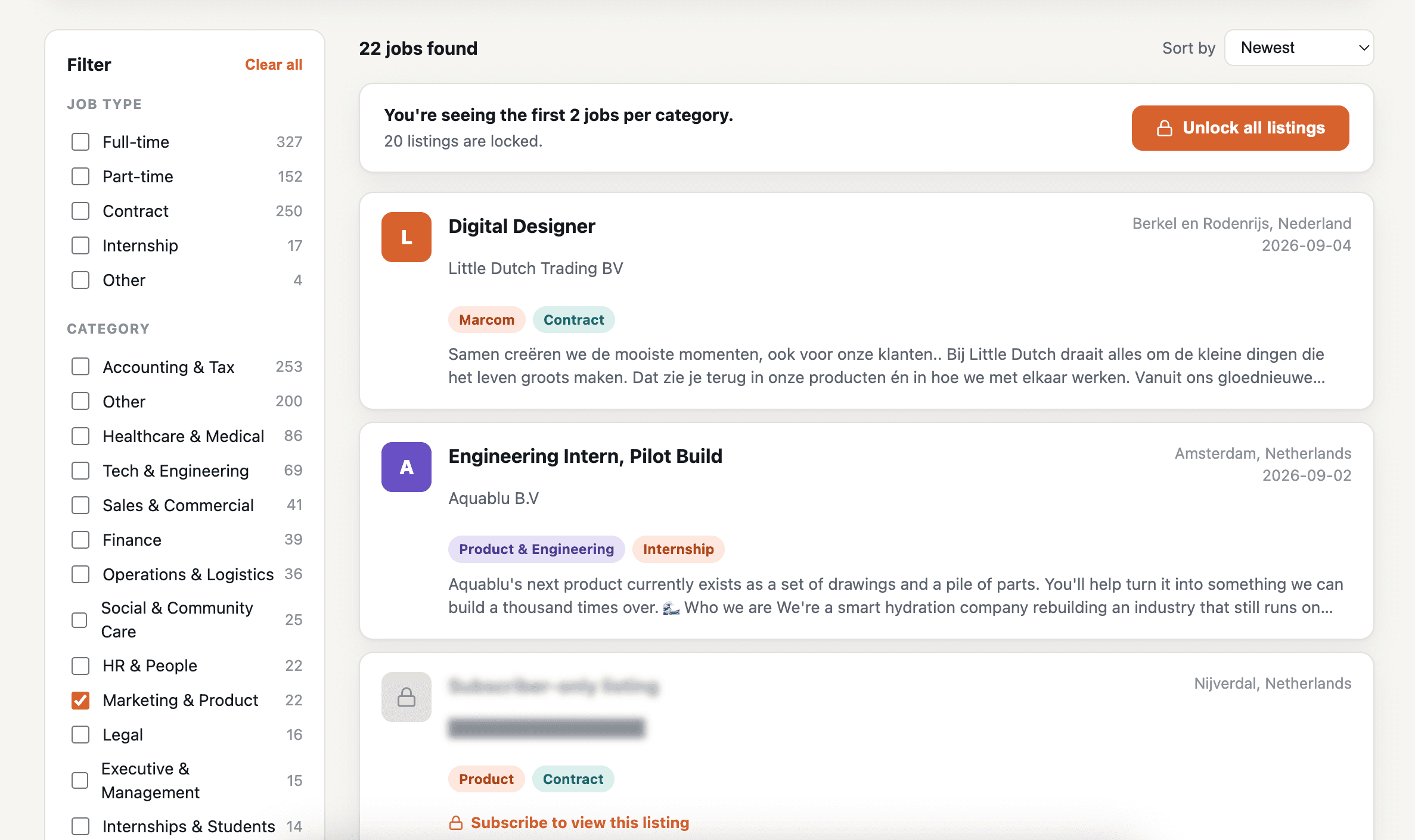Check the Executive & Management box

click(x=79, y=780)
